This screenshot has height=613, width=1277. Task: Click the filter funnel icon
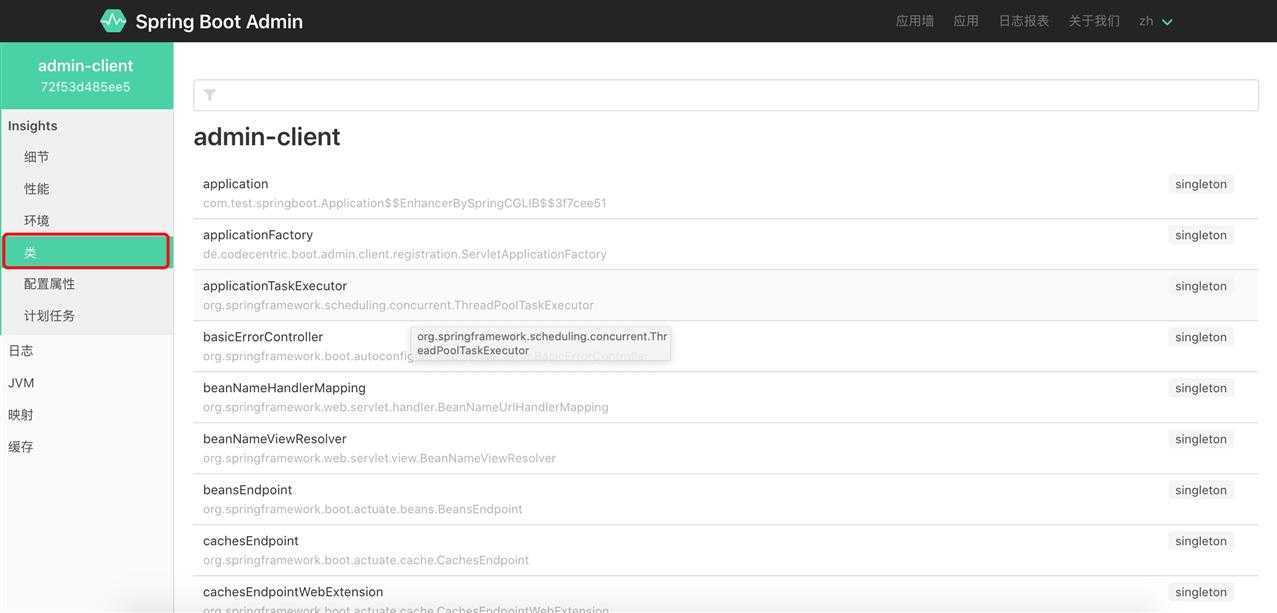pyautogui.click(x=210, y=95)
